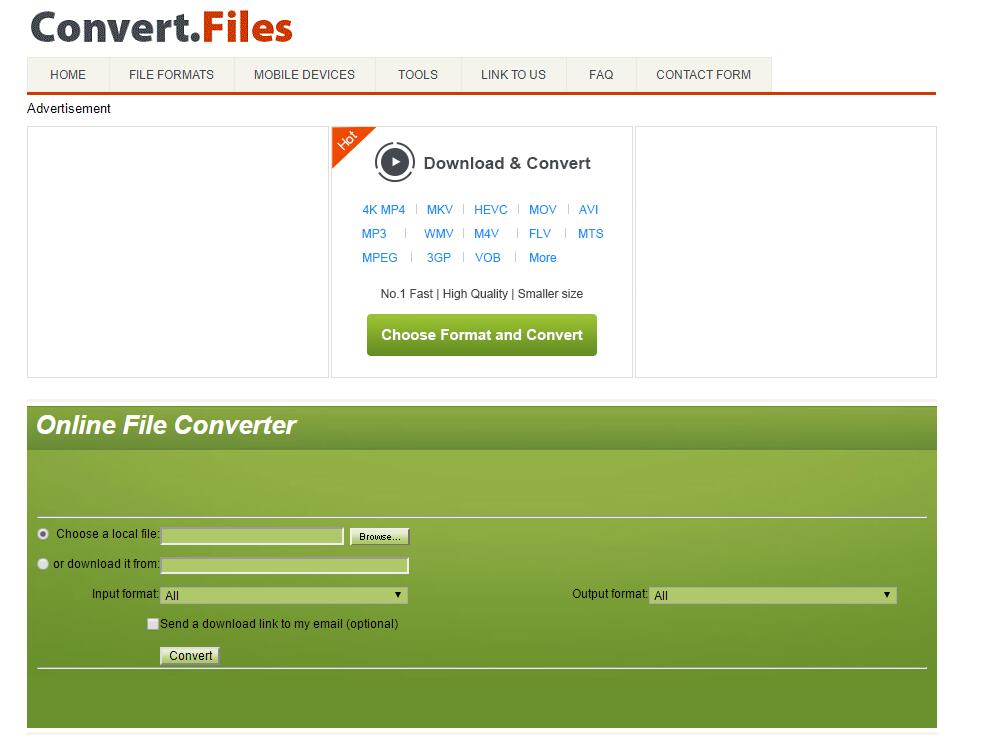Screen dimensions: 992x746
Task: Select the FLV format link
Action: click(x=540, y=233)
